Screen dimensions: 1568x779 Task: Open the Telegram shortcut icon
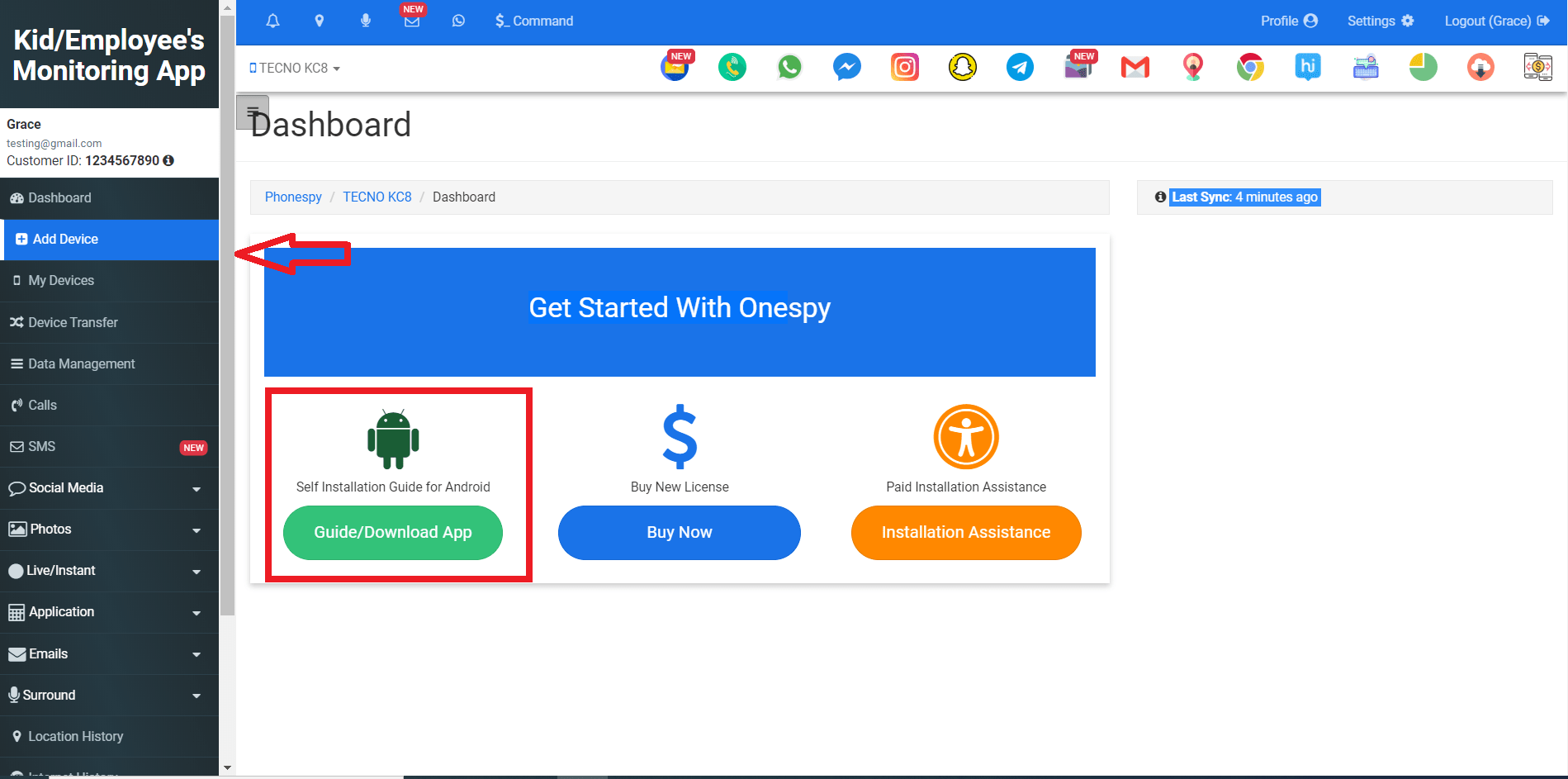[1020, 67]
